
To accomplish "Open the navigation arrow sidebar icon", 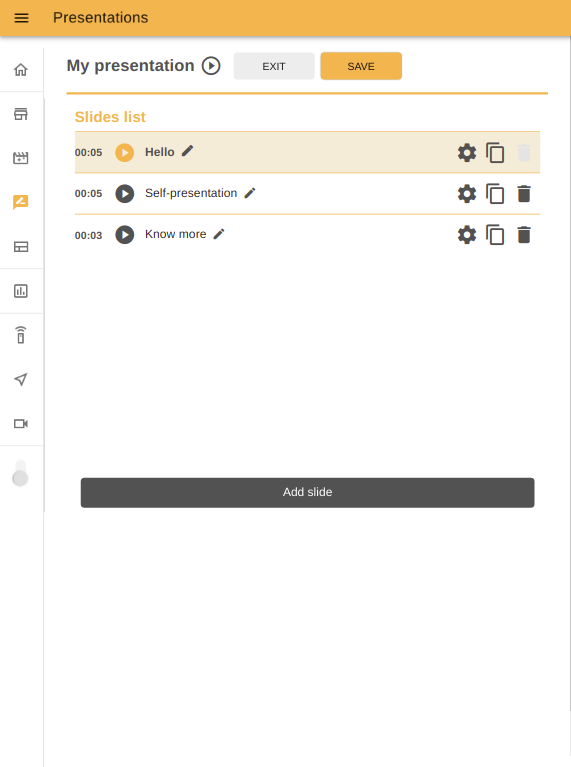I will 21,379.
